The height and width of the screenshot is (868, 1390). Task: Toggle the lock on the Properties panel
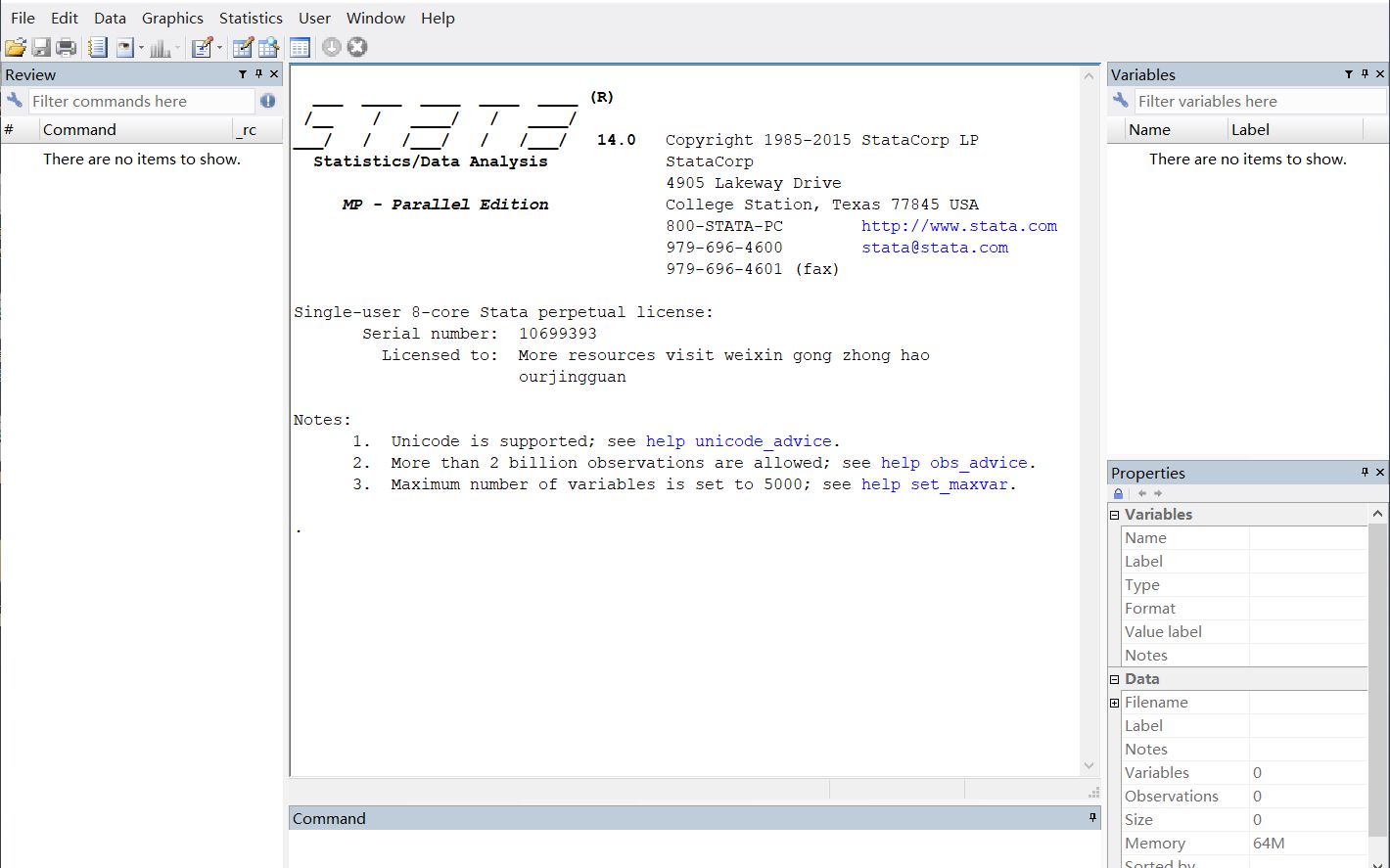1118,493
